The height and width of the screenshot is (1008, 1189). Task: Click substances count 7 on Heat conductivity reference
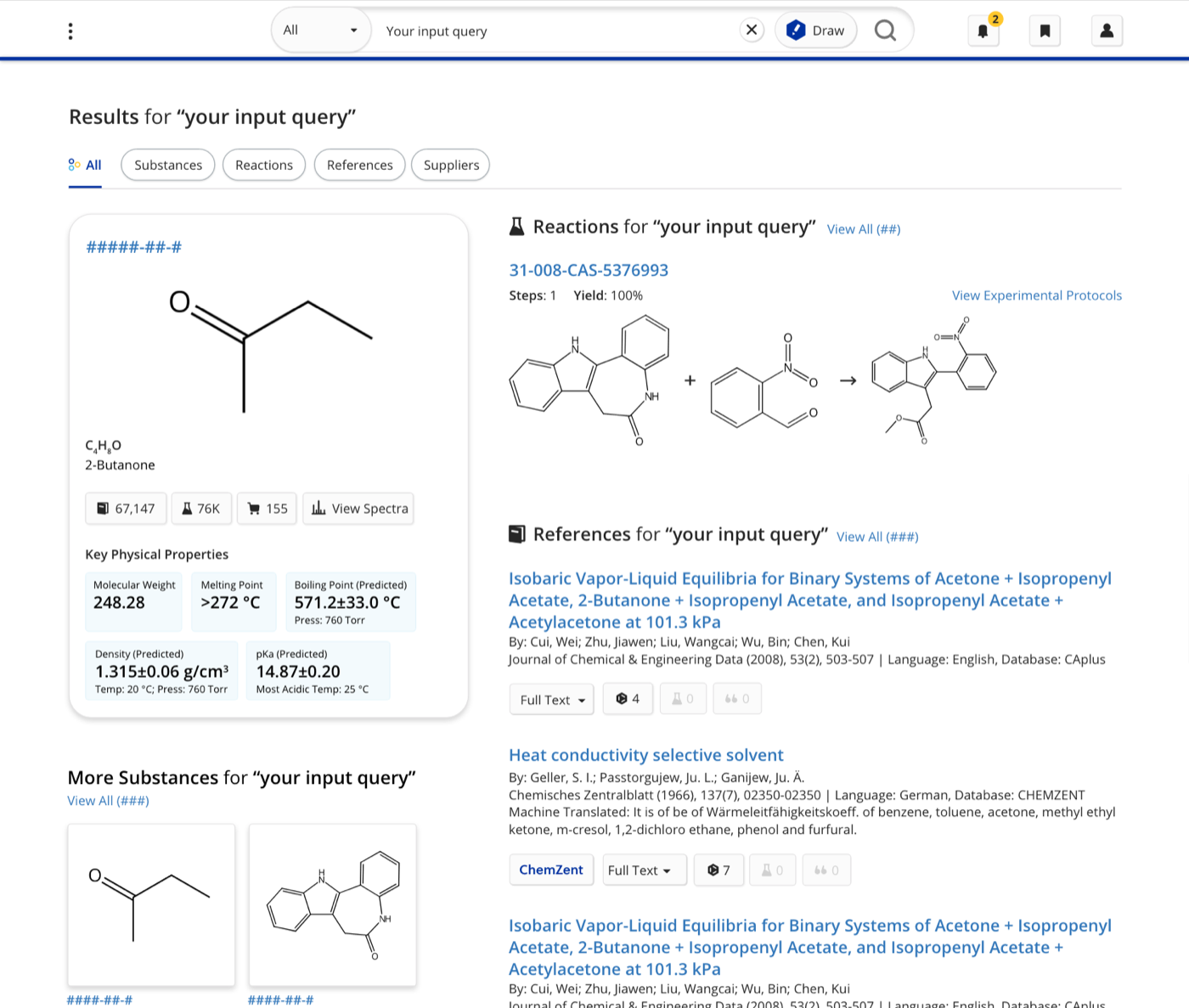tap(718, 870)
